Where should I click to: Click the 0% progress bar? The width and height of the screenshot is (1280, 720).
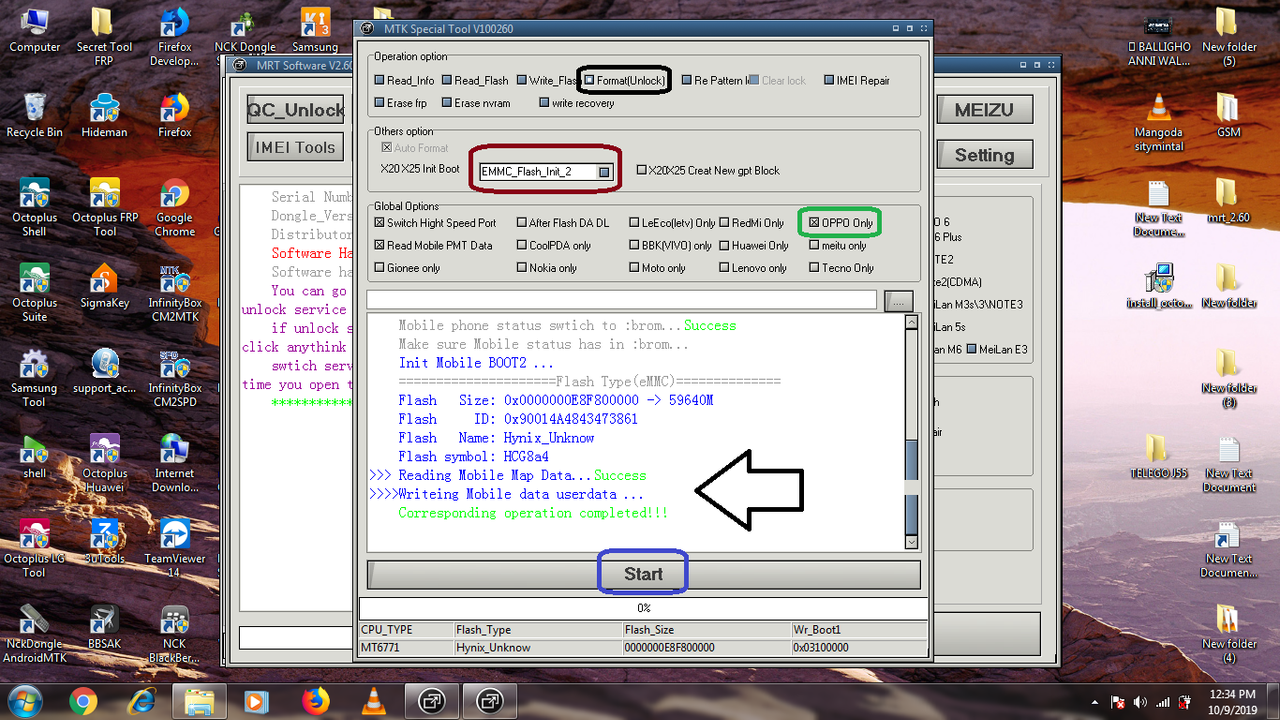pyautogui.click(x=643, y=608)
